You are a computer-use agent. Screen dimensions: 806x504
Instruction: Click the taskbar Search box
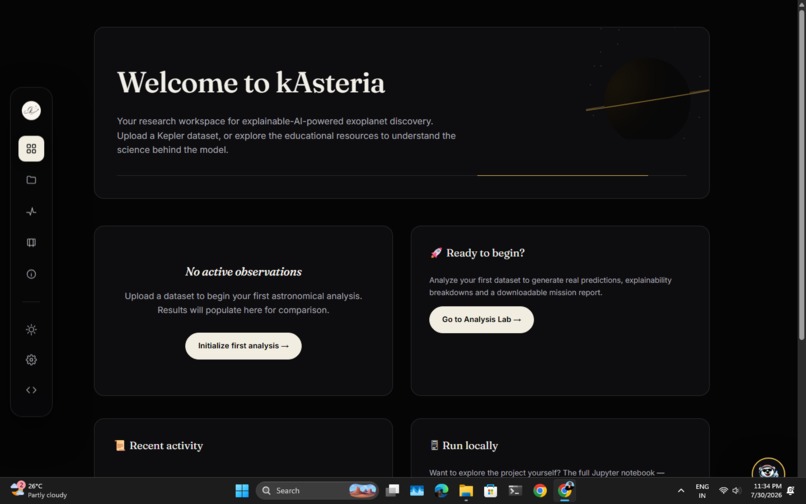(x=317, y=491)
